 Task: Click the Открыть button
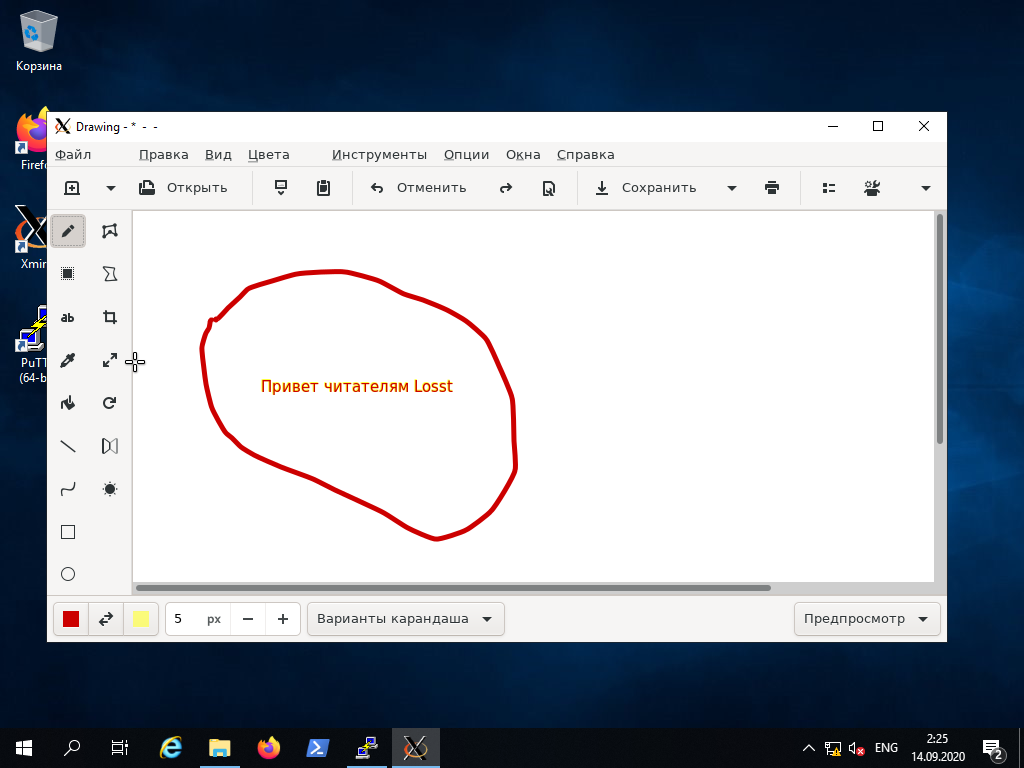tap(184, 188)
